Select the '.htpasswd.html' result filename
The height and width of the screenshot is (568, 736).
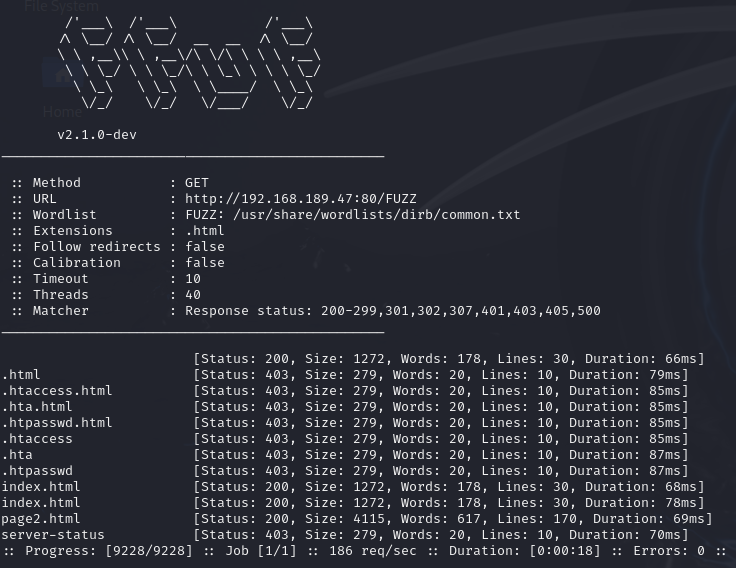(x=57, y=422)
